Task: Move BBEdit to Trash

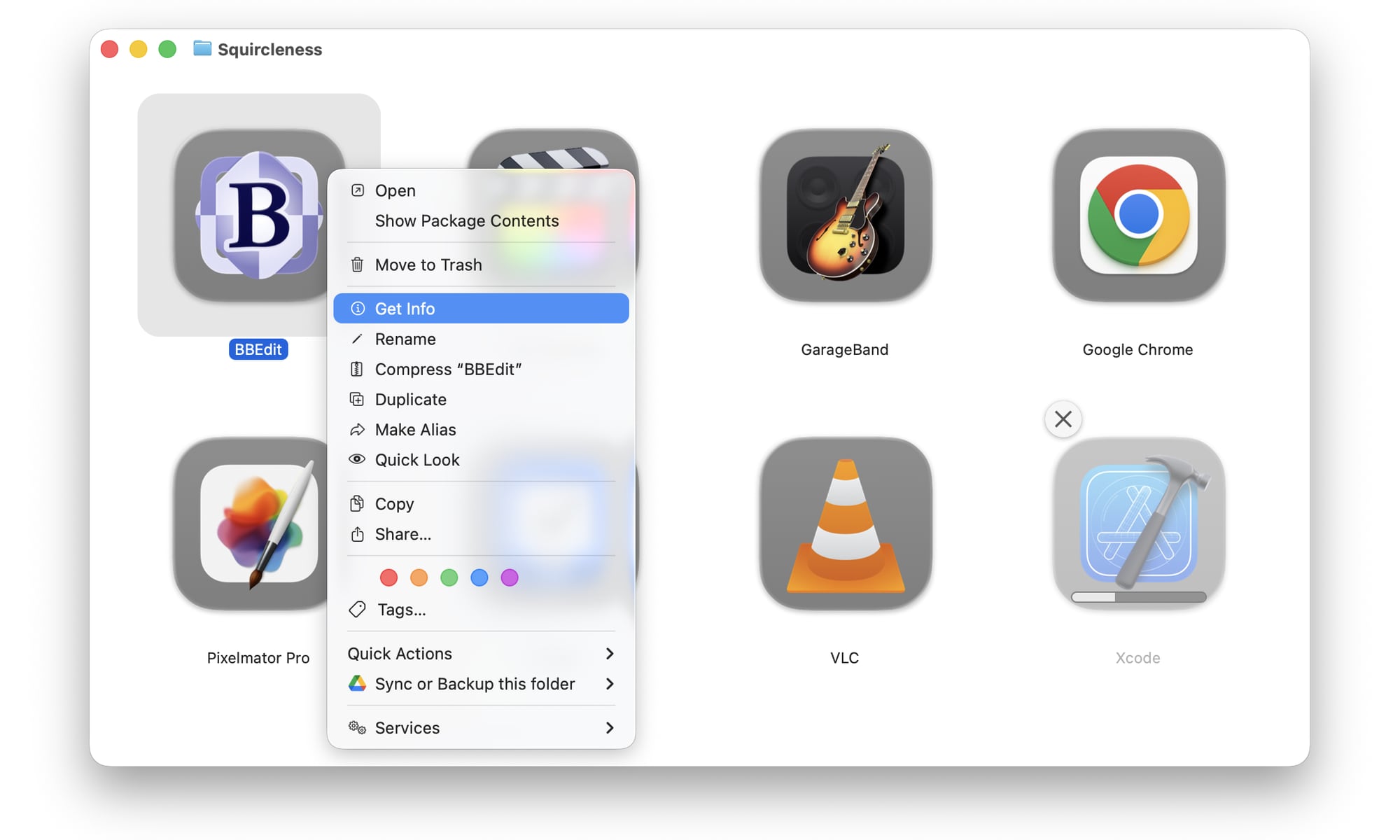Action: coord(428,265)
